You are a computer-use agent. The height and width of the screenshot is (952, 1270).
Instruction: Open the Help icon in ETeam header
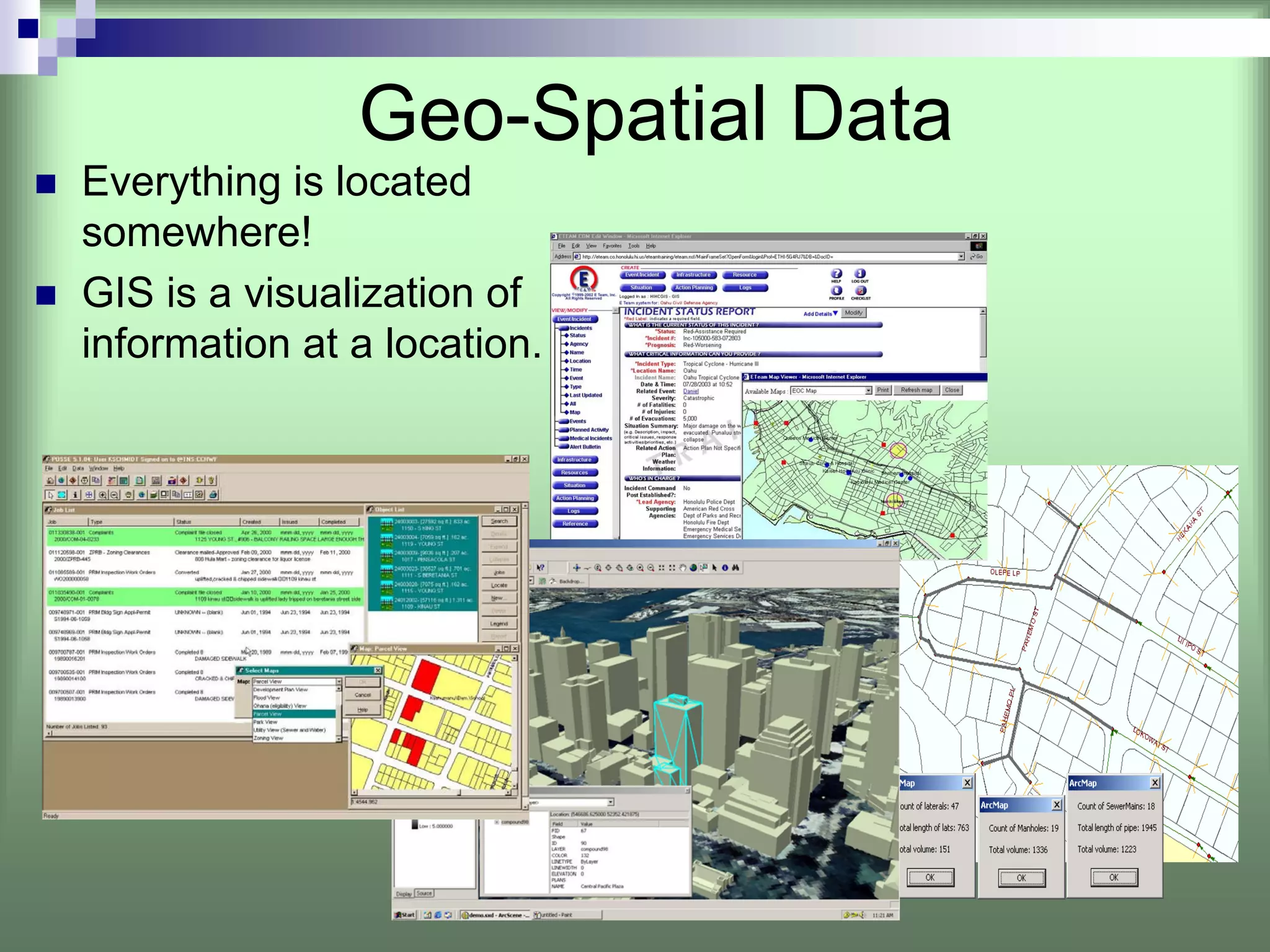coord(837,273)
